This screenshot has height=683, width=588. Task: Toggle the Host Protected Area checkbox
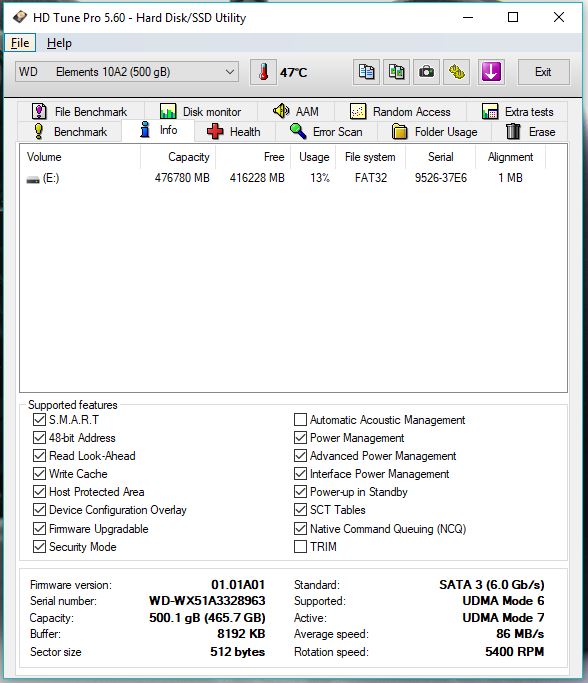point(39,492)
